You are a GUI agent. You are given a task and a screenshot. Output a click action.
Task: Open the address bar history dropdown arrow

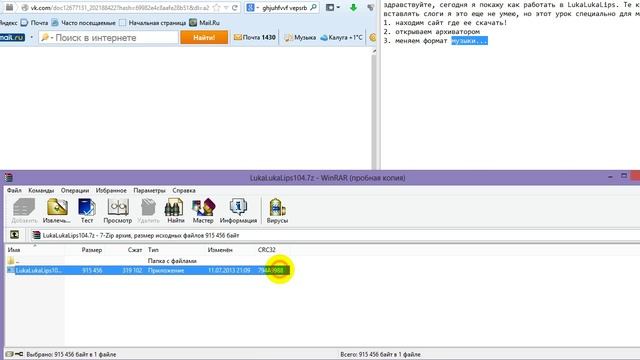(226, 7)
